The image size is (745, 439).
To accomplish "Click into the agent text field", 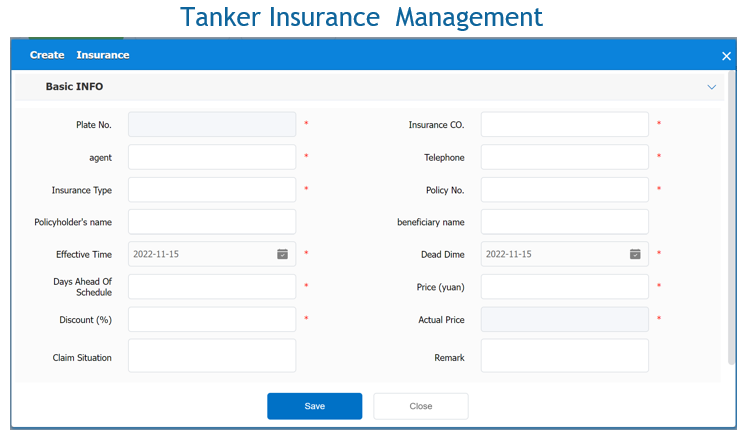I will [212, 157].
